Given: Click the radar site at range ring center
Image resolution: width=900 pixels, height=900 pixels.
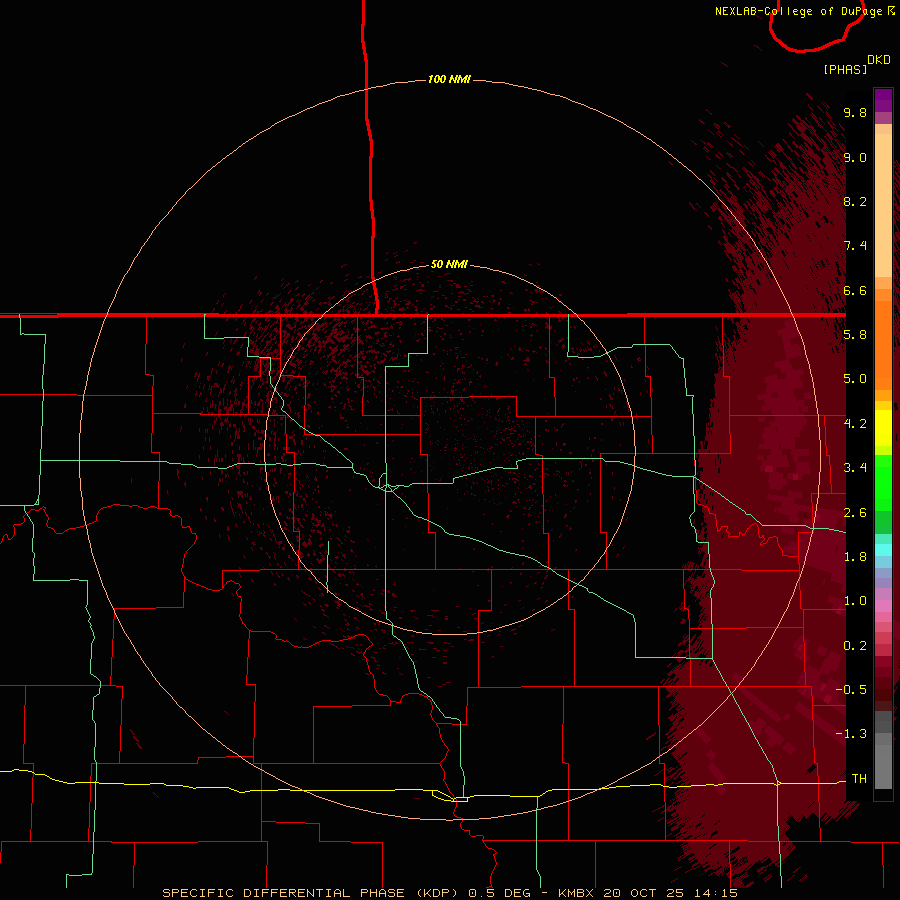Looking at the screenshot, I should (449, 449).
